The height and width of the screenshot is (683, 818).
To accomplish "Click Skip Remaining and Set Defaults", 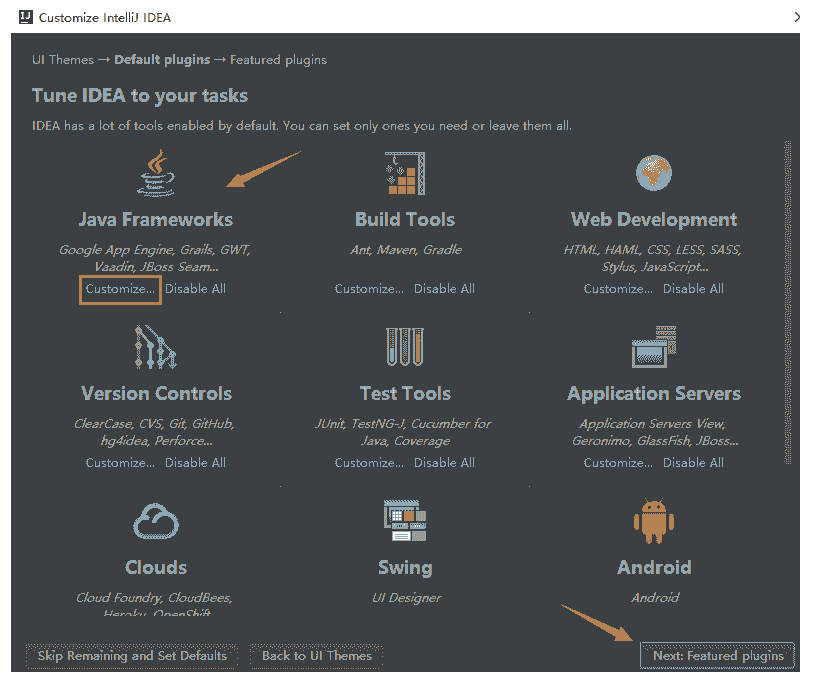I will [x=132, y=656].
